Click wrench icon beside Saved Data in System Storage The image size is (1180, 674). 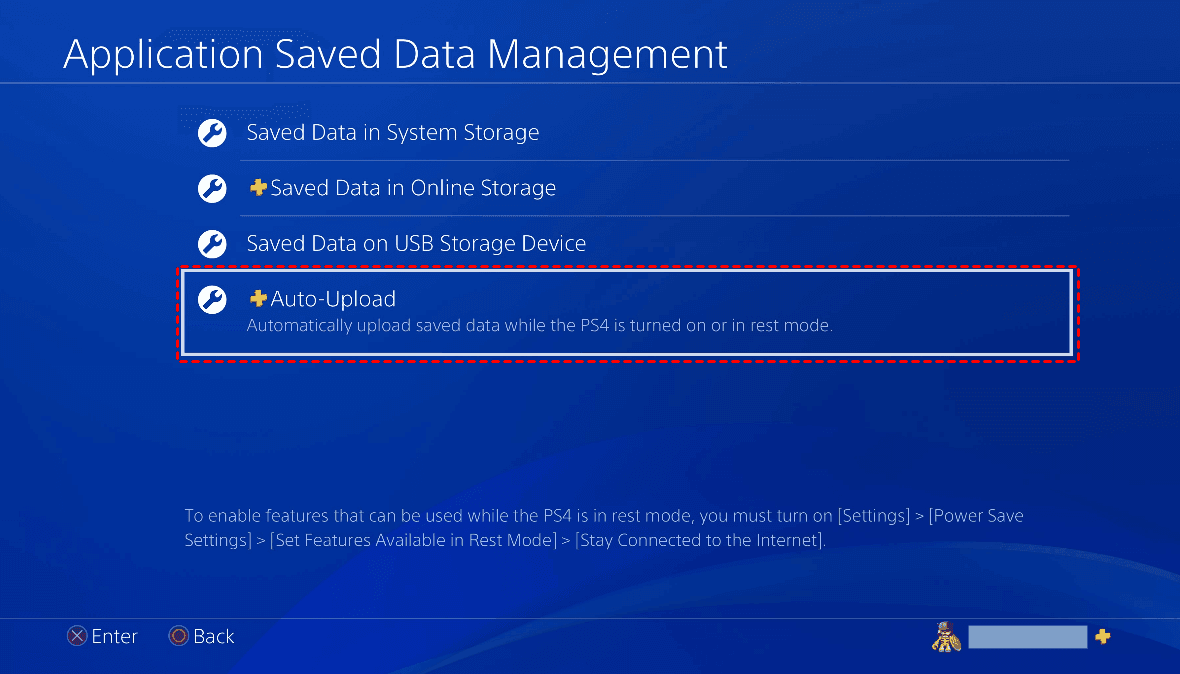click(212, 133)
